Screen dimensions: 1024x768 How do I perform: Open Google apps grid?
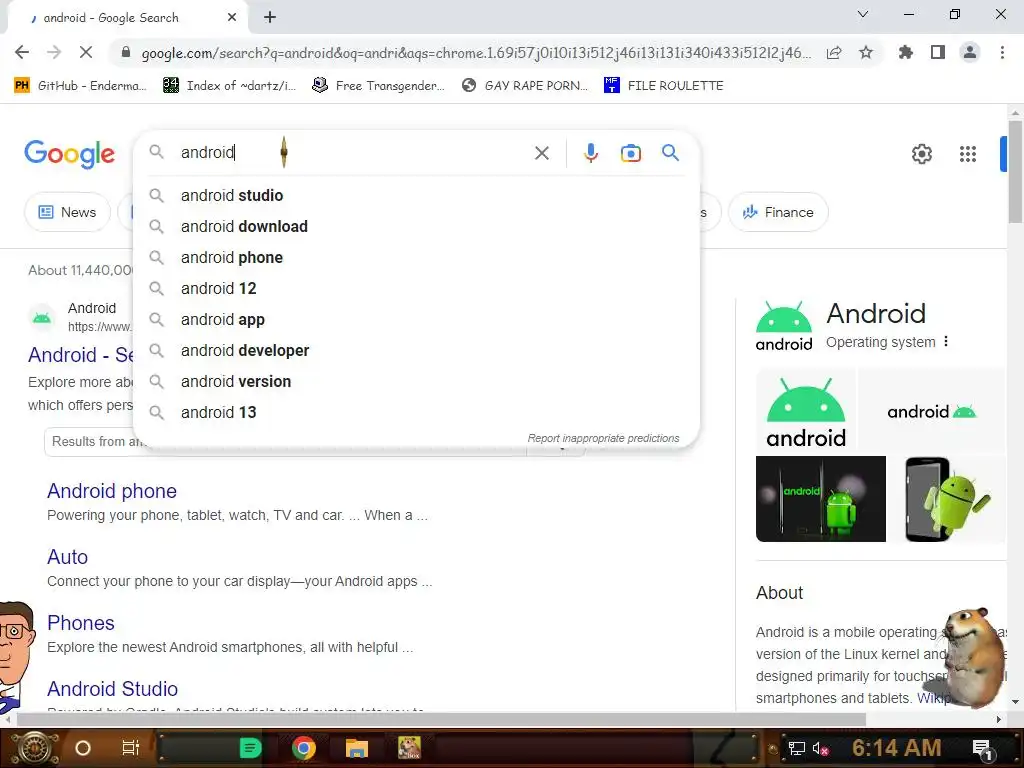(967, 154)
